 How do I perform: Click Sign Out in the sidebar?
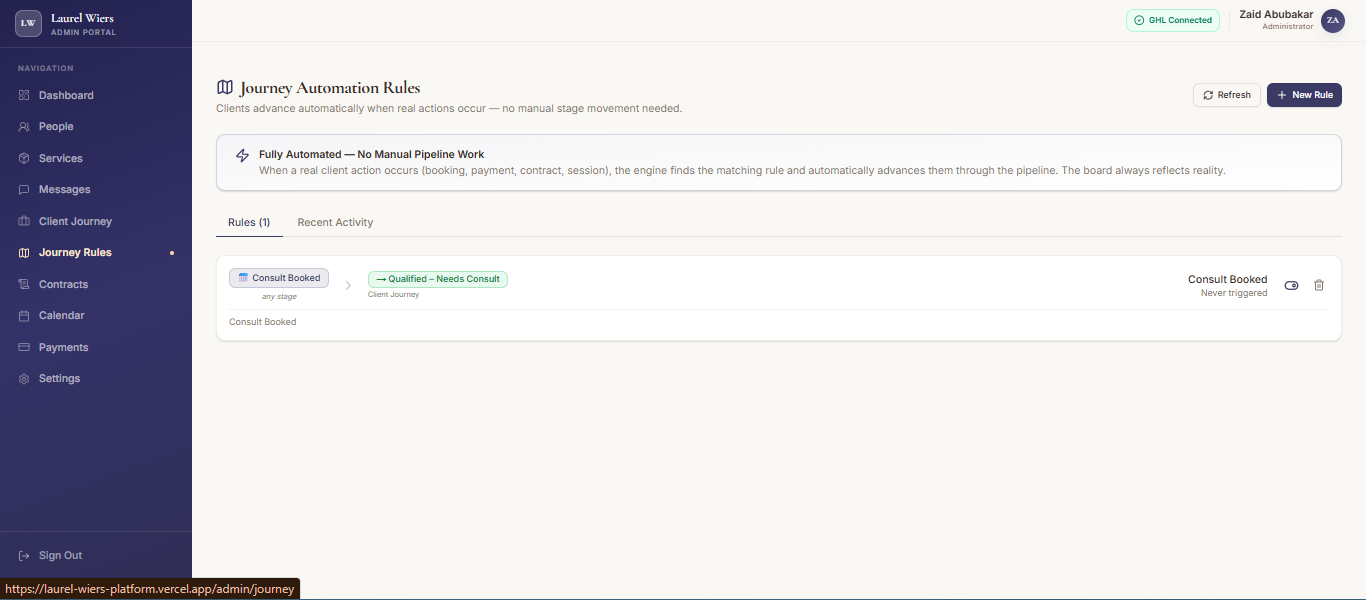coord(60,555)
